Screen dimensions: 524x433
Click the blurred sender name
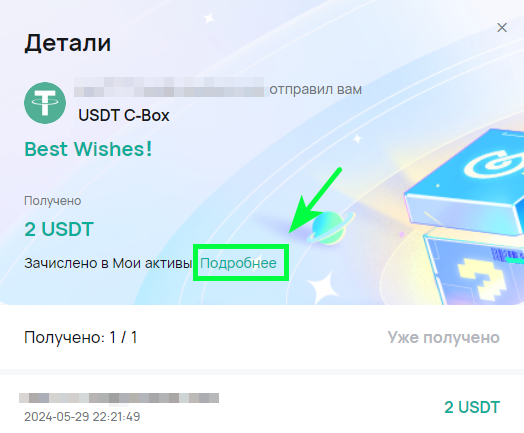pyautogui.click(x=171, y=87)
